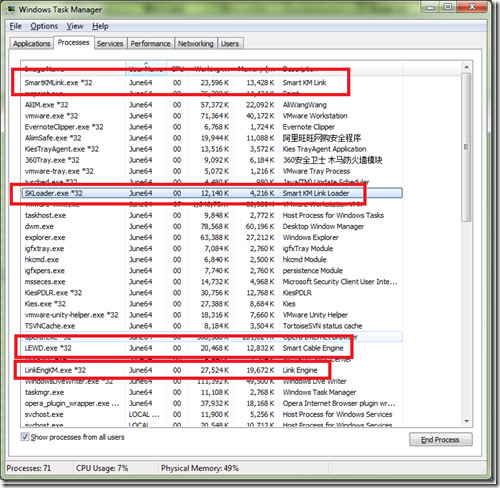Screen dimensions: 500x488
Task: Click the LOCAL user name of svchost.exe
Action: 144,414
